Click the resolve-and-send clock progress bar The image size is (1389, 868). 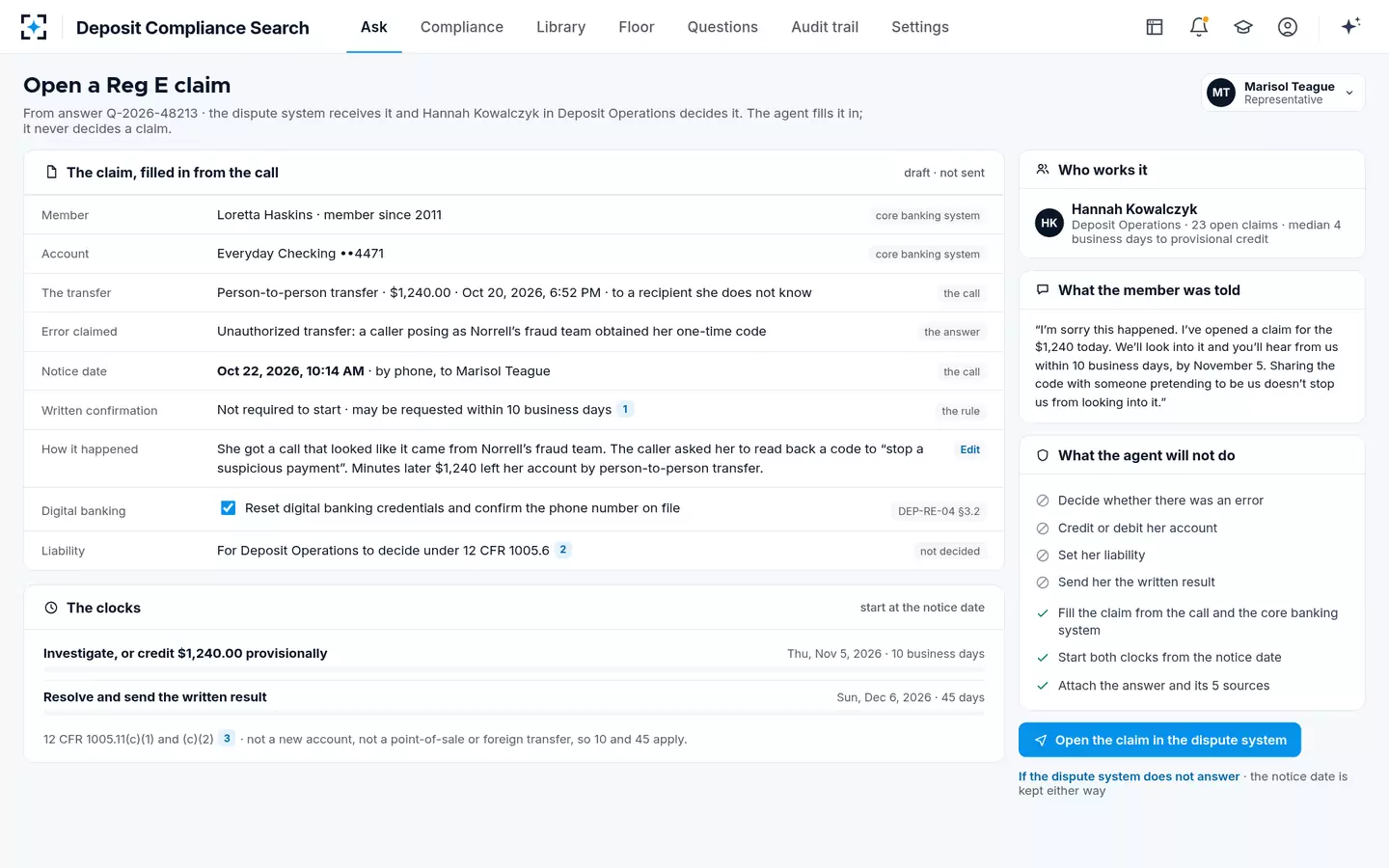click(x=514, y=713)
